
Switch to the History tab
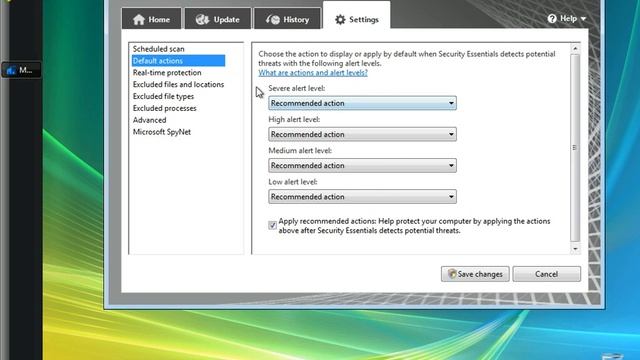point(287,19)
